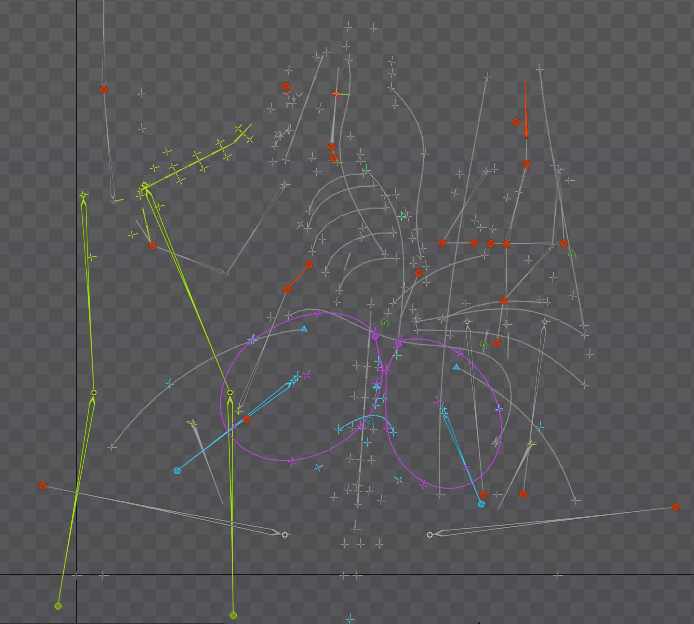Select the red point ending the long bottom-right bone
This screenshot has height=624, width=694.
click(x=675, y=507)
